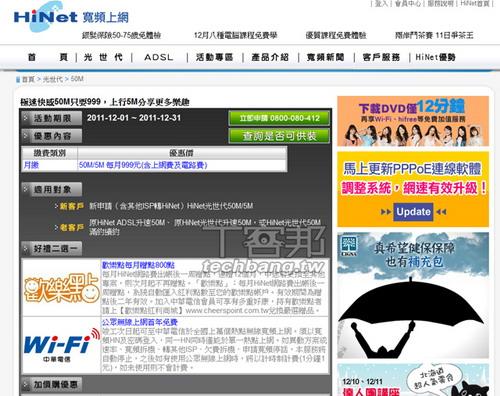500x396 pixels.
Task: Click the 歡樂點 logo image
Action: pyautogui.click(x=61, y=288)
